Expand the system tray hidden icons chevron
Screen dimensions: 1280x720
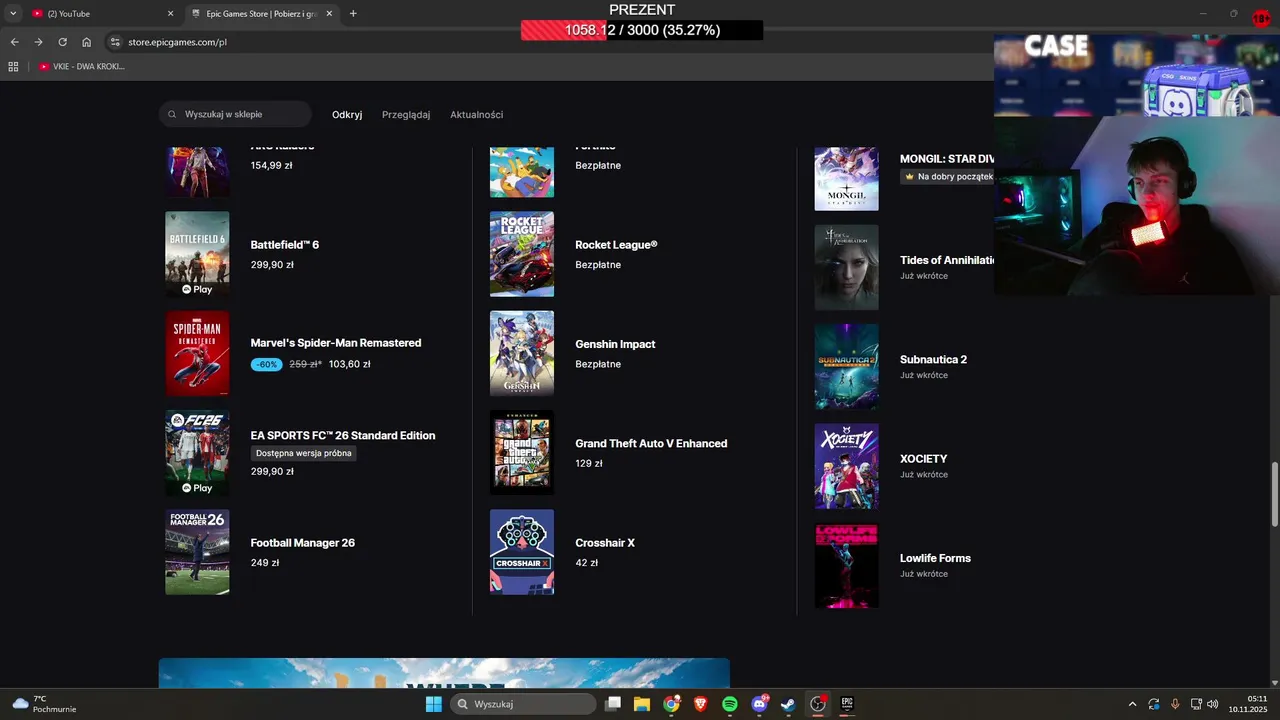(x=1132, y=704)
